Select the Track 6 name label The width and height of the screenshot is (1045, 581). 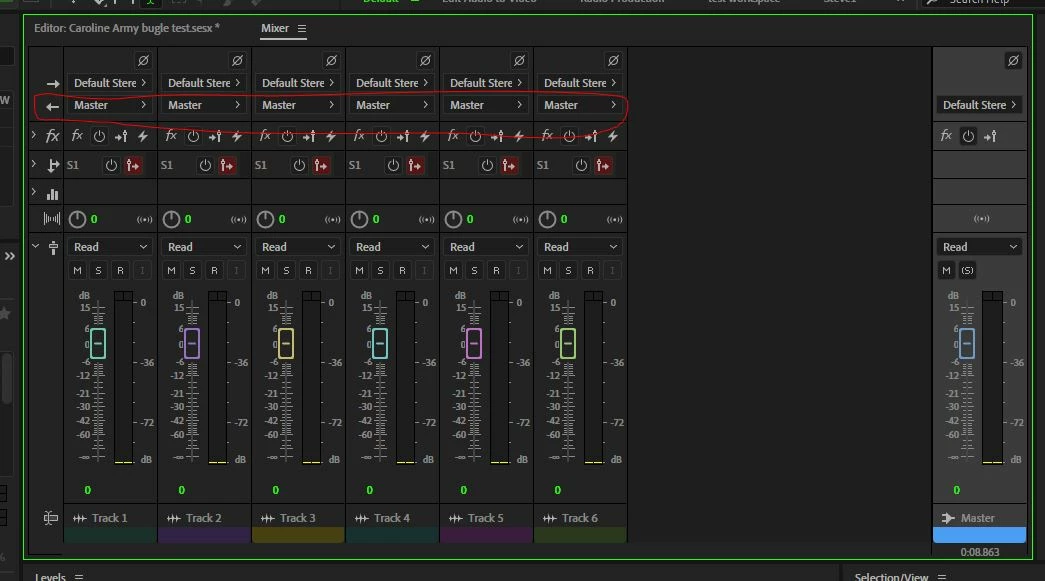pos(579,518)
